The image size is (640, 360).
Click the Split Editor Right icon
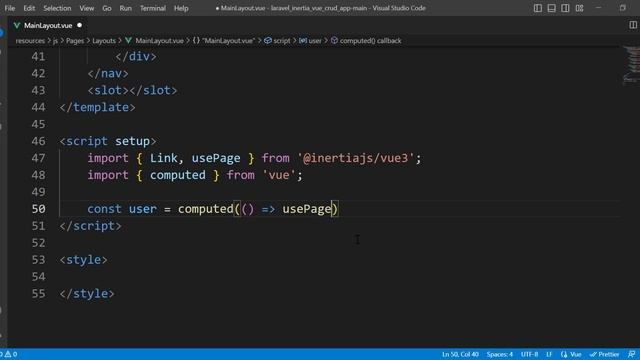633,25
